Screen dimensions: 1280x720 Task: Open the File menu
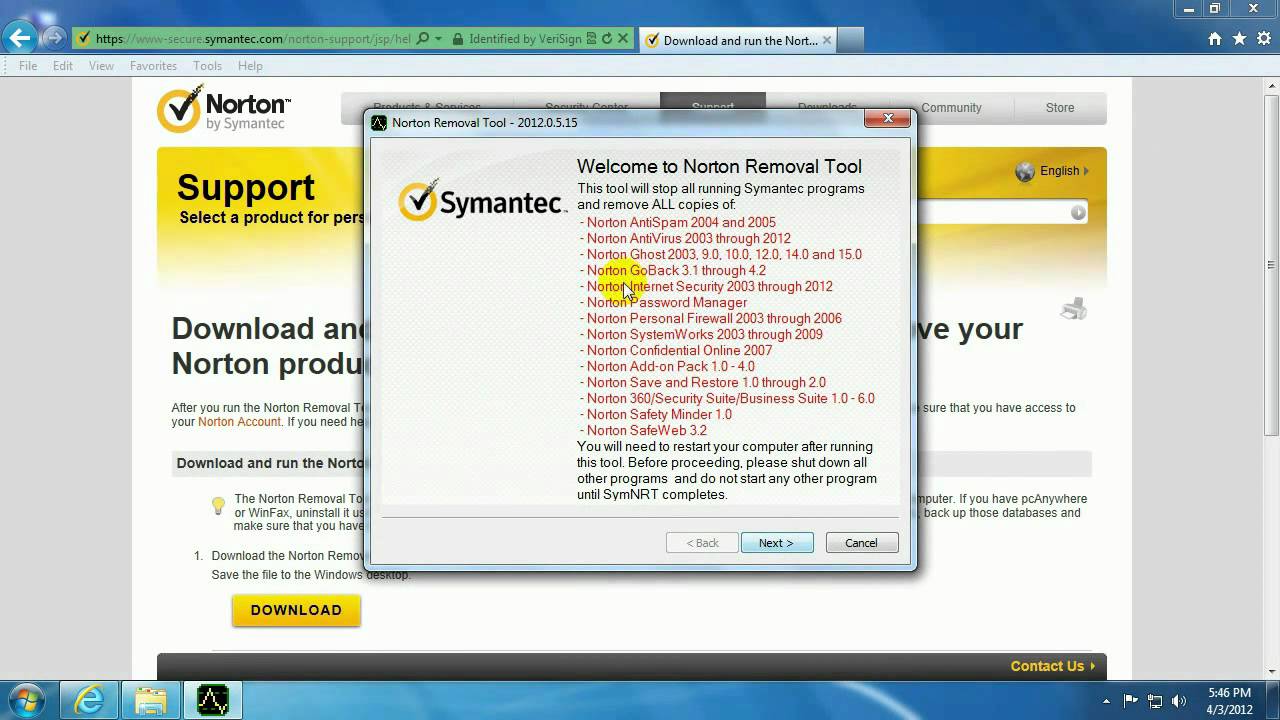tap(28, 66)
